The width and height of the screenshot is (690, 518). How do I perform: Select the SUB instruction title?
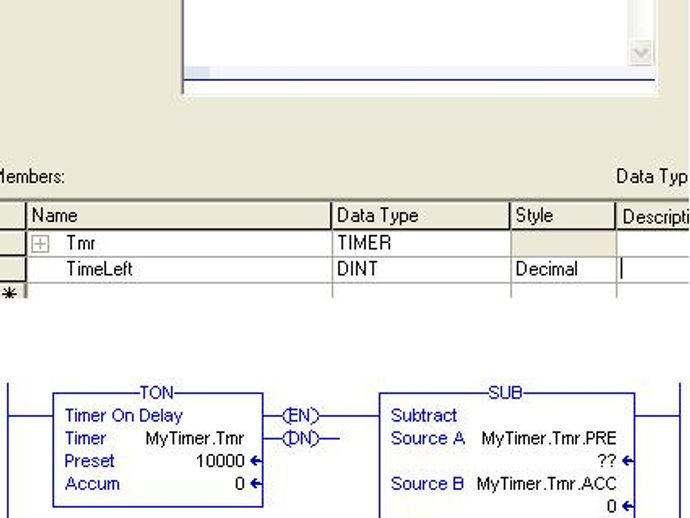point(506,393)
